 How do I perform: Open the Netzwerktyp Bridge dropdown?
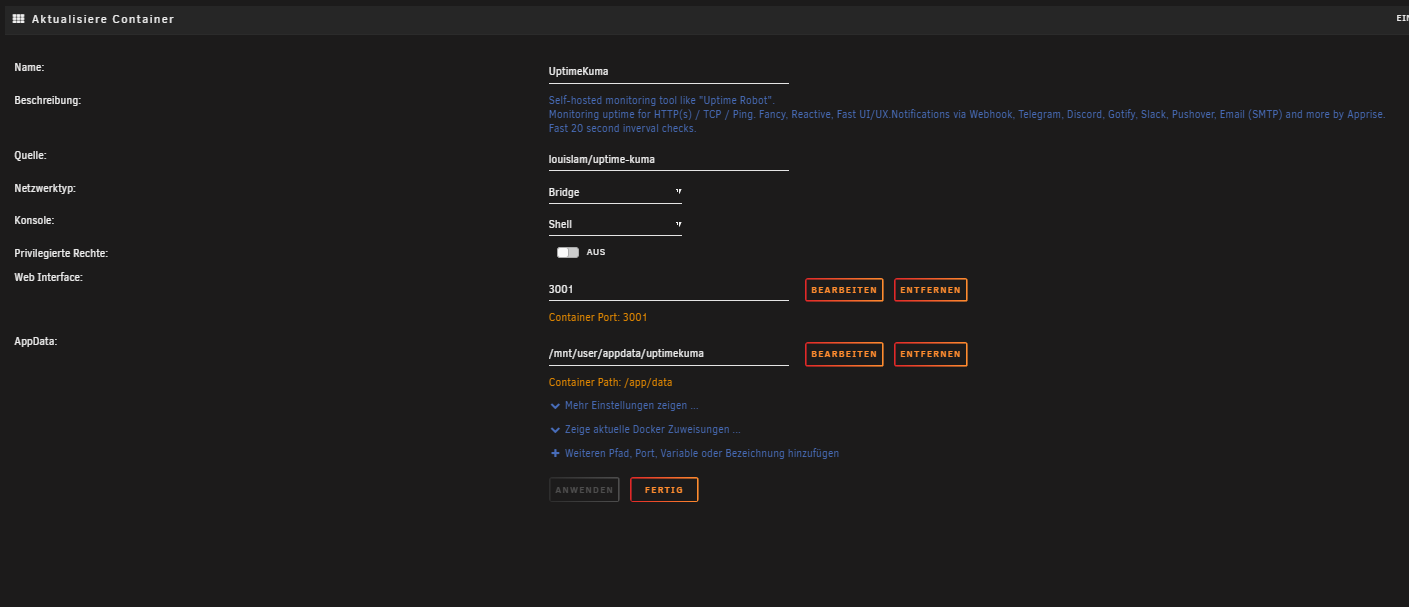coord(615,192)
